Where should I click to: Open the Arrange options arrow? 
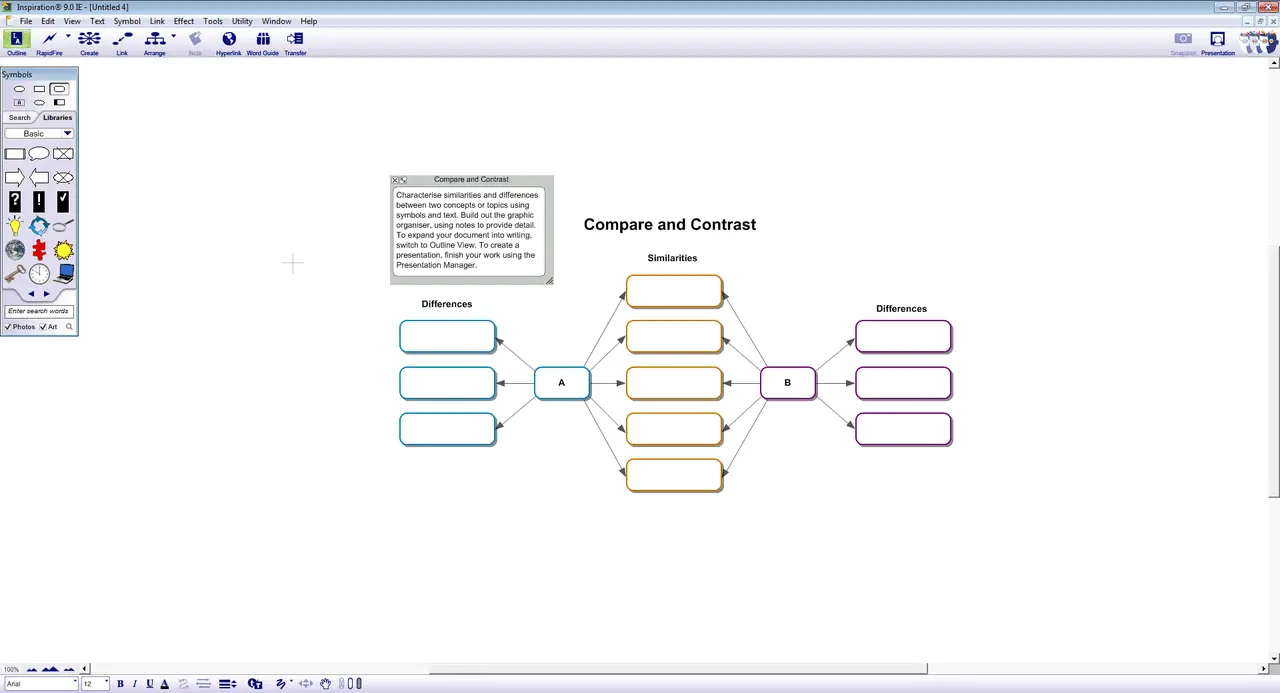pyautogui.click(x=173, y=37)
